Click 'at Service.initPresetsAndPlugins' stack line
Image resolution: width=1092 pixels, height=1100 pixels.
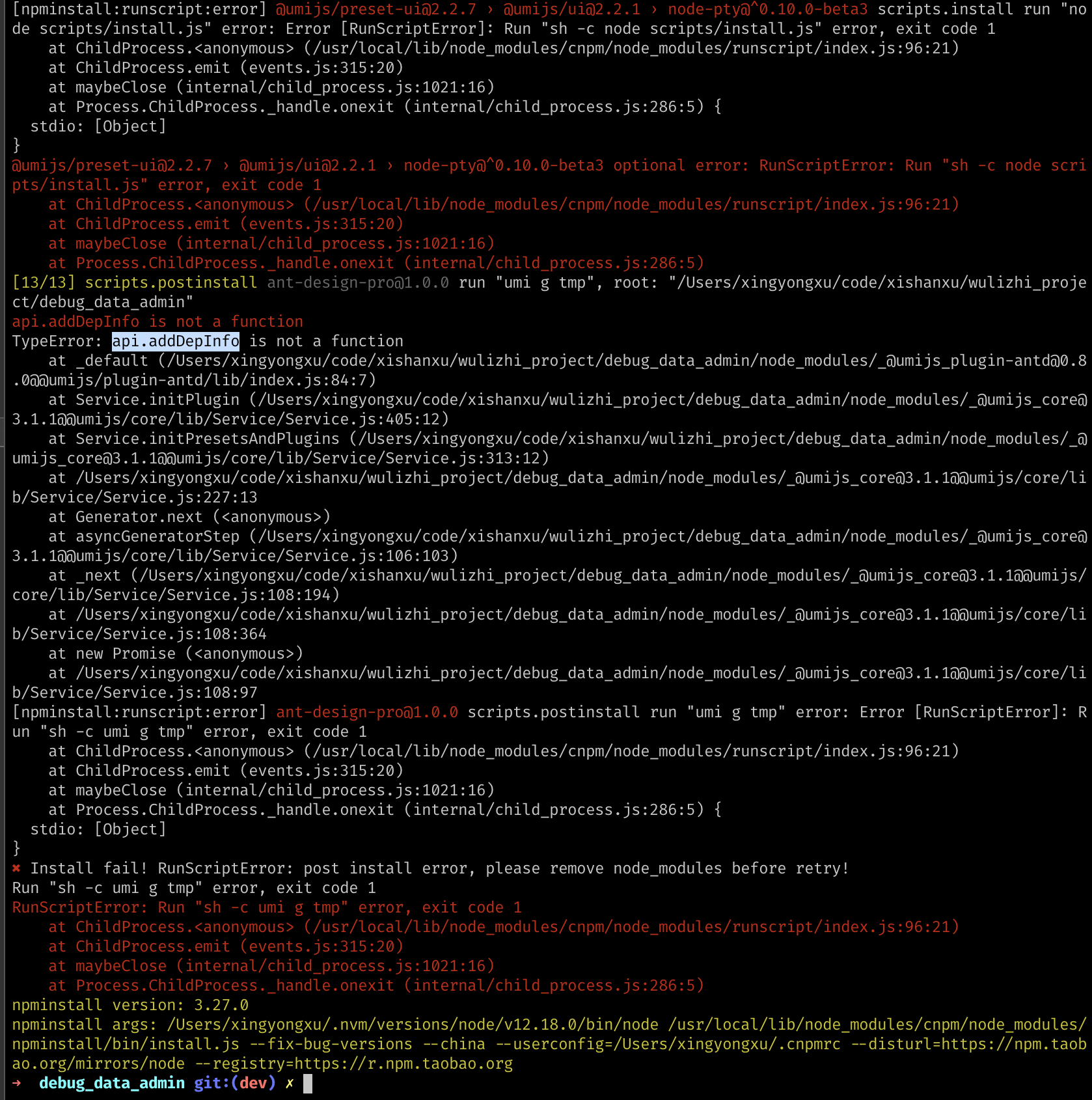(550, 448)
